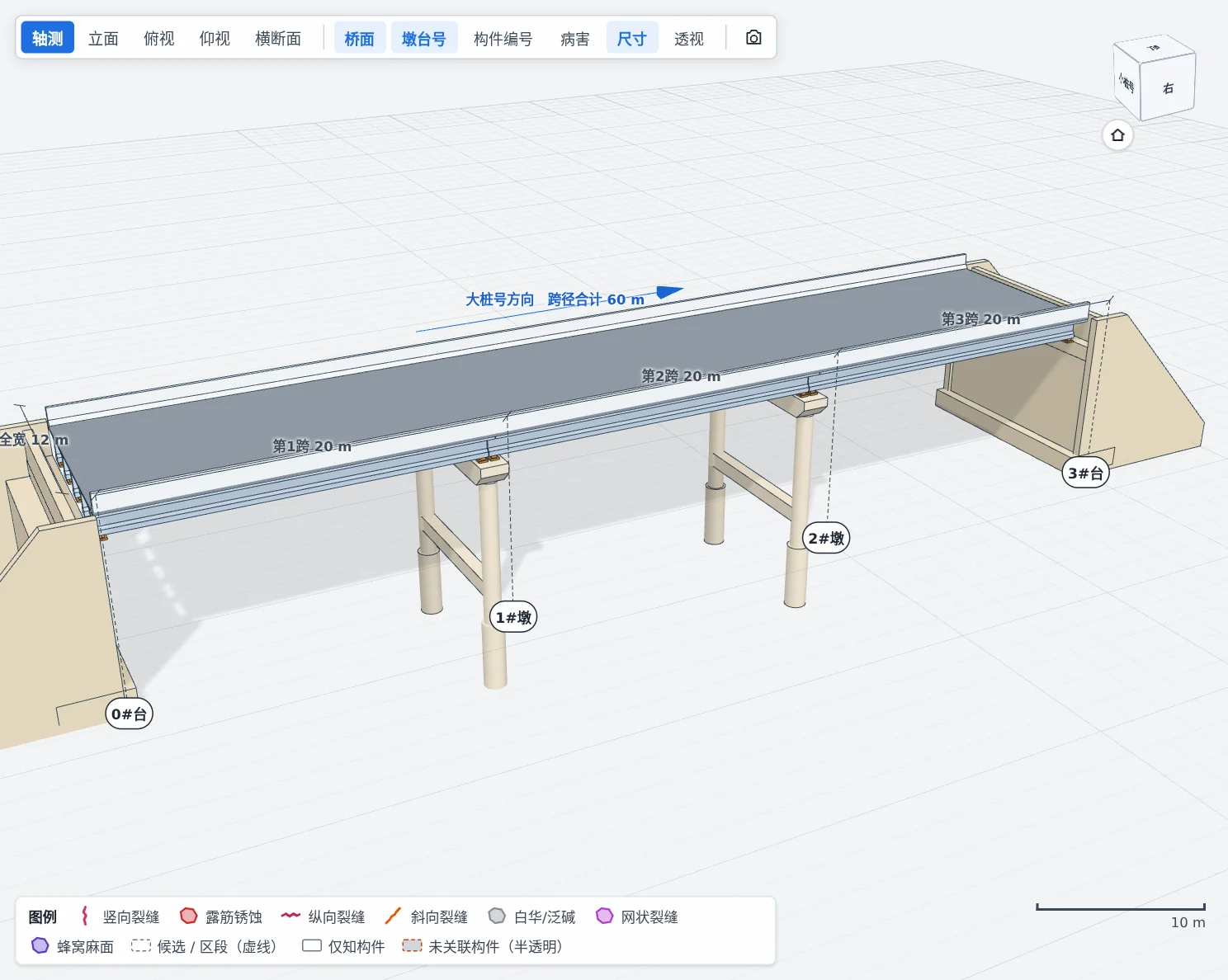This screenshot has width=1228, height=980.
Task: Switch to the 轴测 view tab
Action: [48, 38]
